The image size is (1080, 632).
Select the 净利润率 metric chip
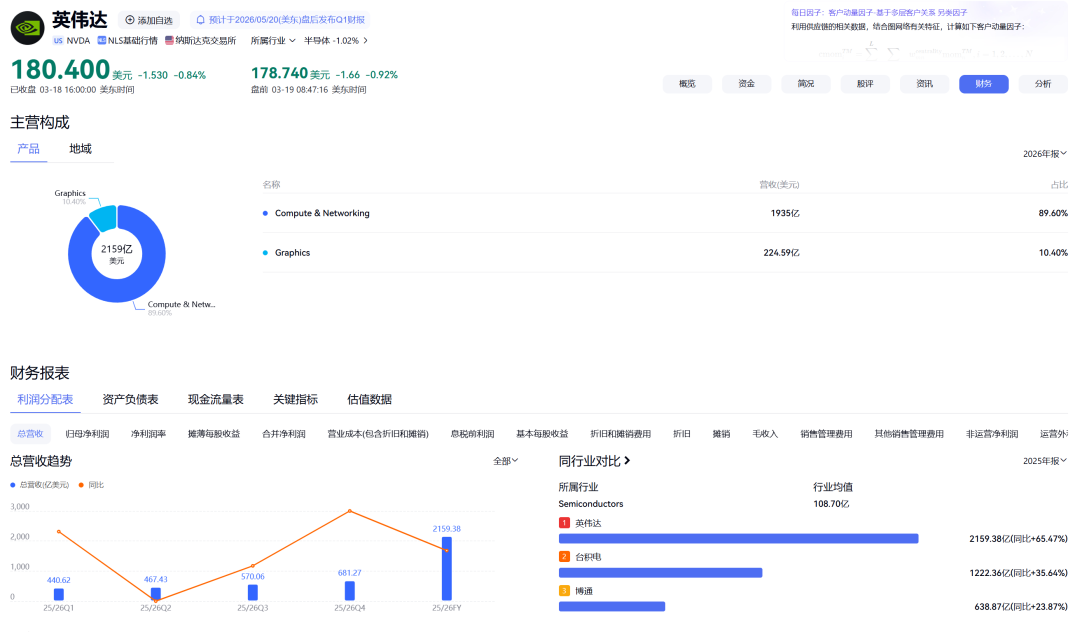(148, 434)
